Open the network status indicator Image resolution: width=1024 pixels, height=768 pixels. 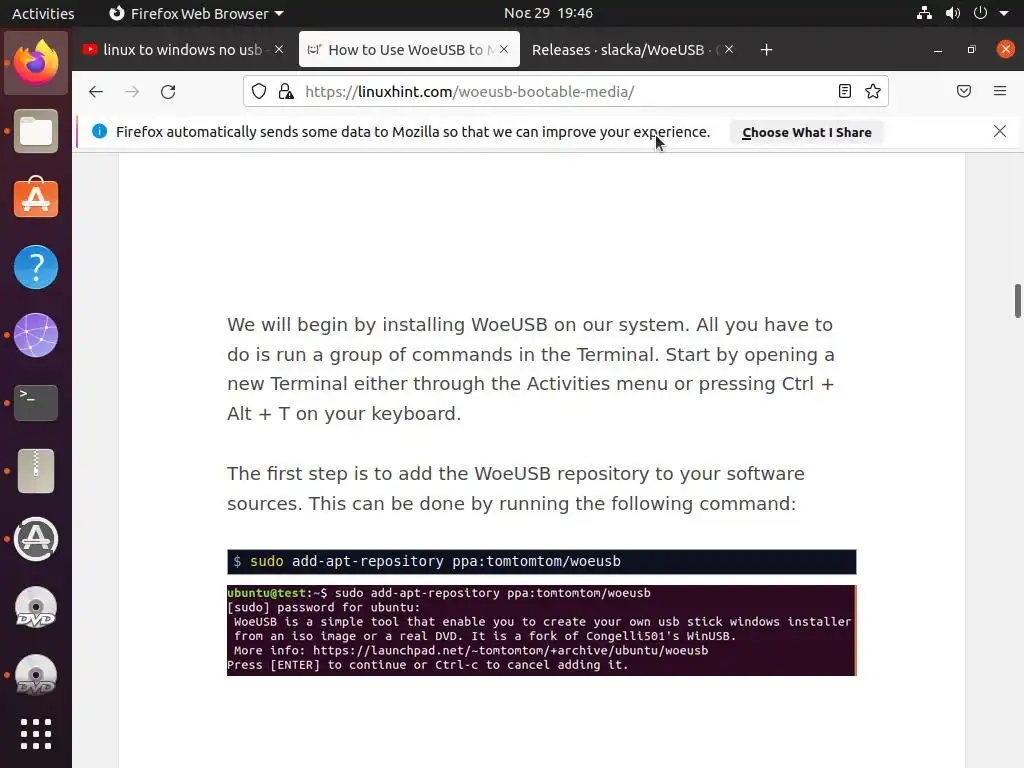coord(924,13)
